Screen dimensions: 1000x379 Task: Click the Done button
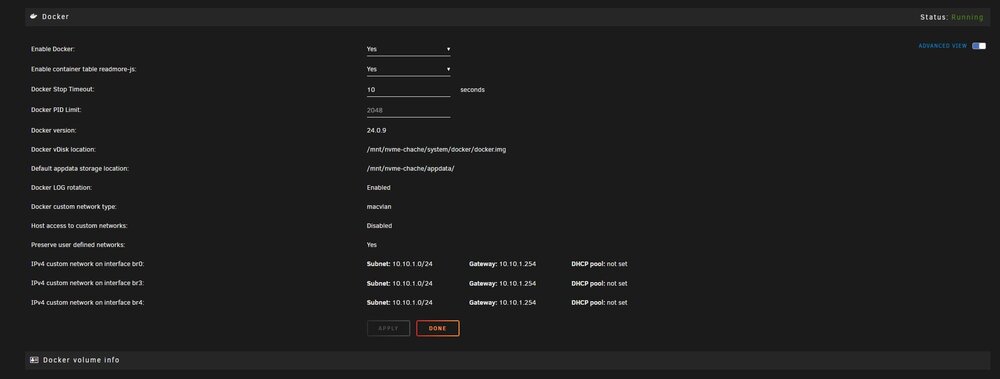438,329
